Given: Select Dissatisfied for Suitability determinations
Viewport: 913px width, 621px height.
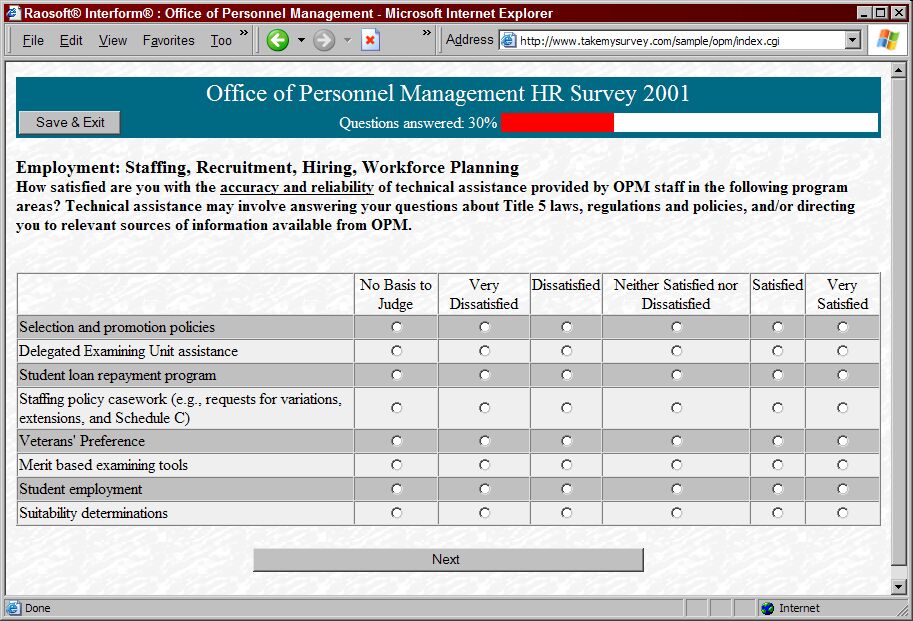Looking at the screenshot, I should [567, 513].
